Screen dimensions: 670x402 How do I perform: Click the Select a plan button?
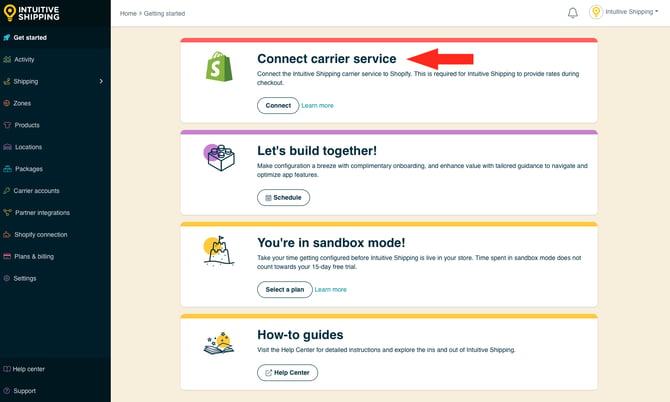285,289
